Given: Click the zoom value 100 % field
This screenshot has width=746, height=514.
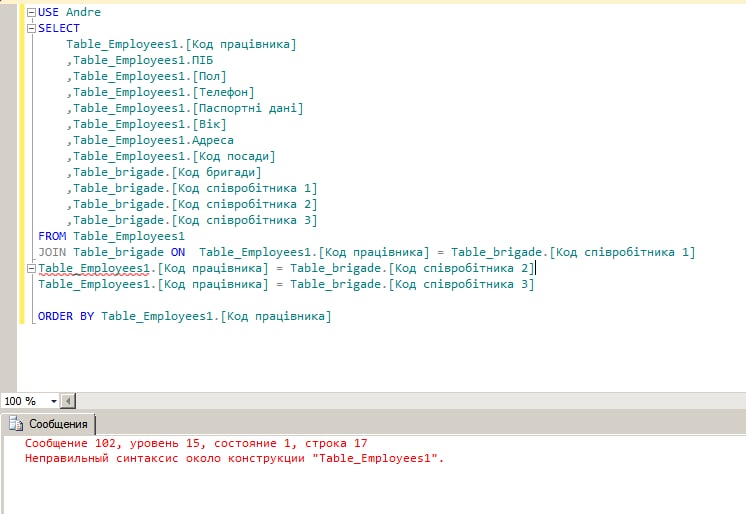Looking at the screenshot, I should (25, 401).
